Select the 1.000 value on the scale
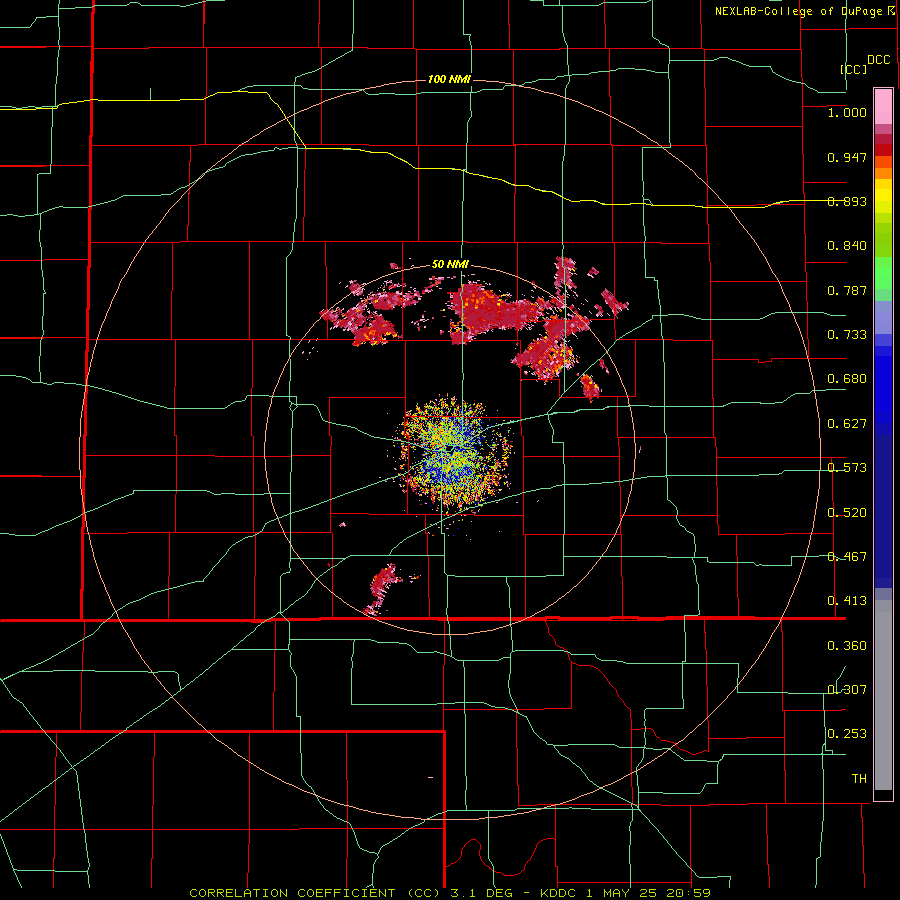 click(847, 112)
